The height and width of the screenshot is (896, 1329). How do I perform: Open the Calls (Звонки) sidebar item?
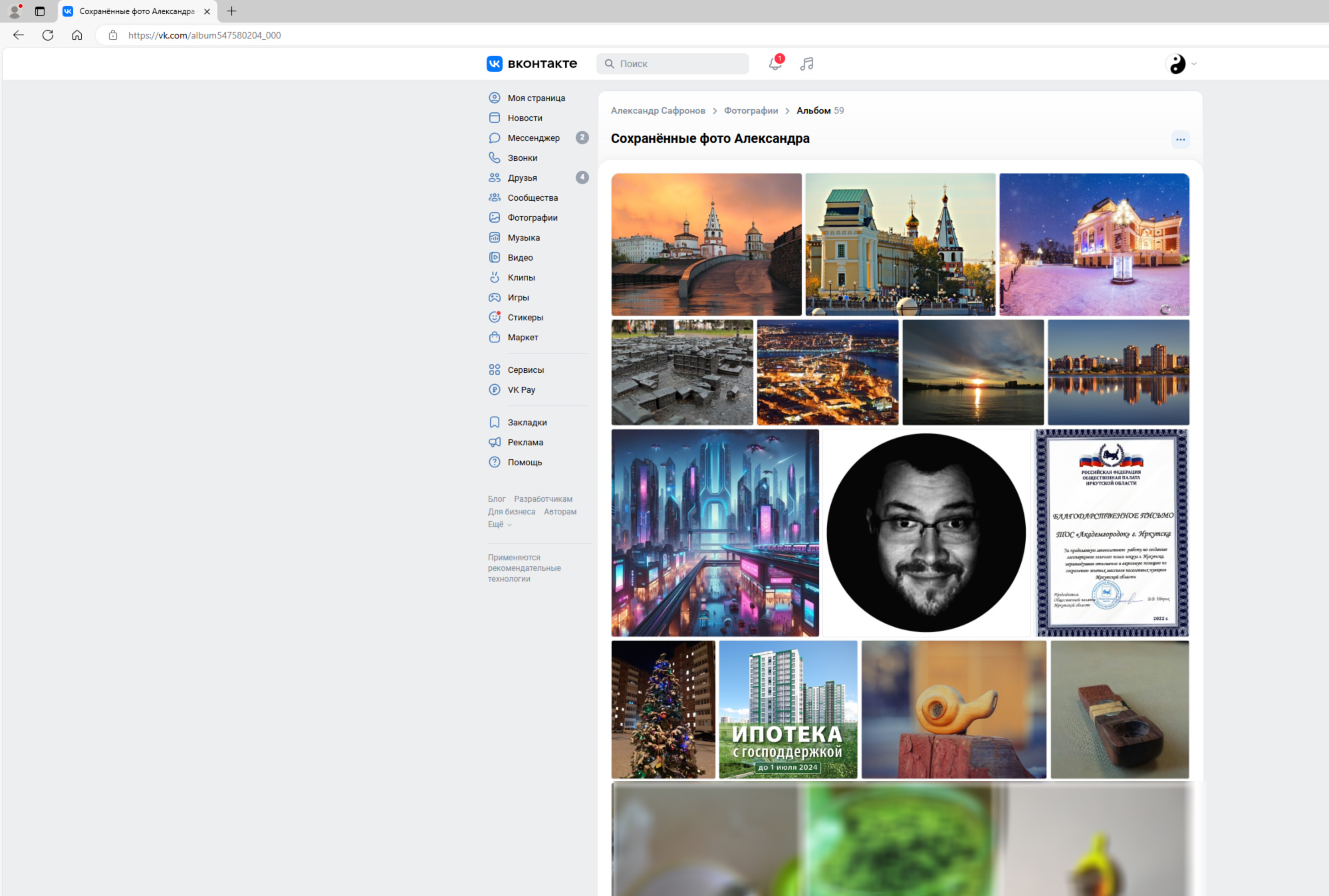coord(522,158)
